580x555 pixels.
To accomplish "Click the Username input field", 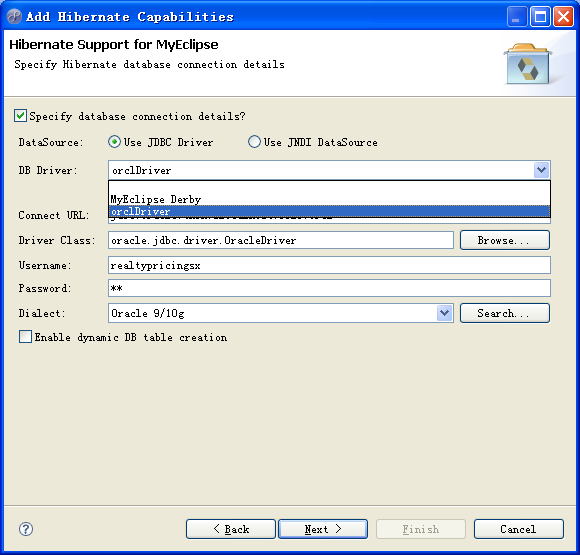I will [x=329, y=265].
